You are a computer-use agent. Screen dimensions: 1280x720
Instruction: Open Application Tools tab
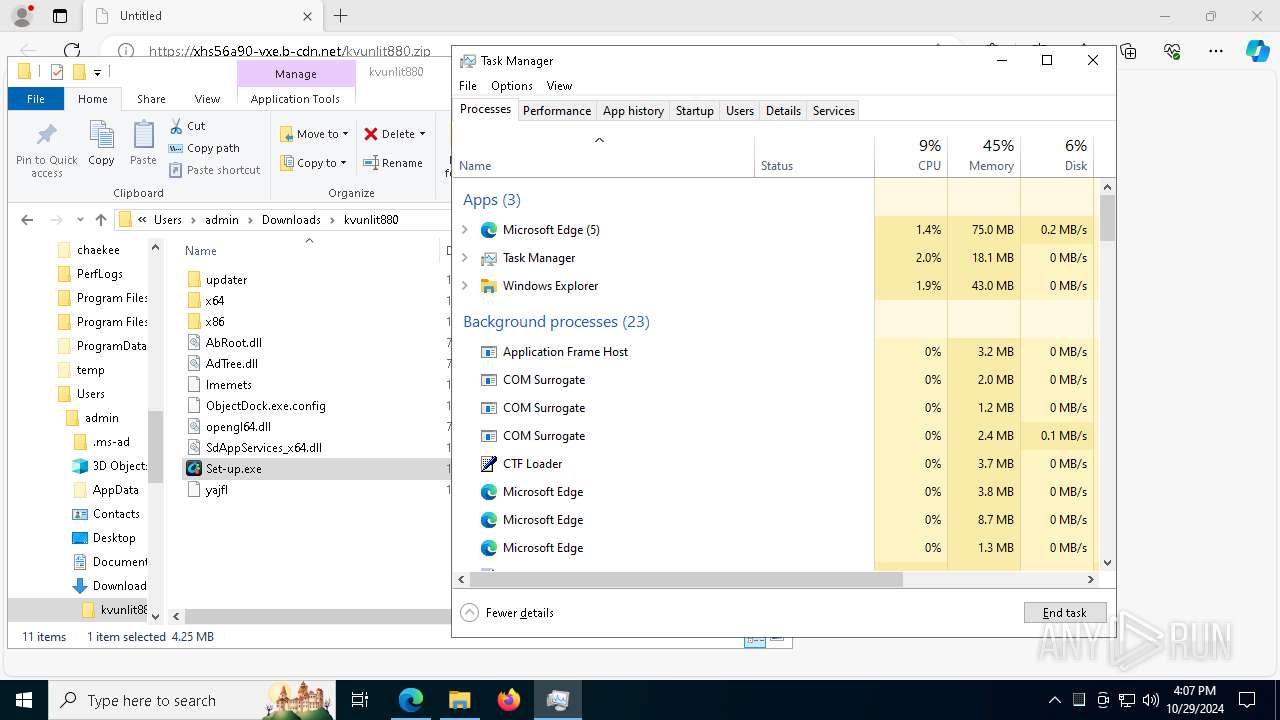point(295,99)
